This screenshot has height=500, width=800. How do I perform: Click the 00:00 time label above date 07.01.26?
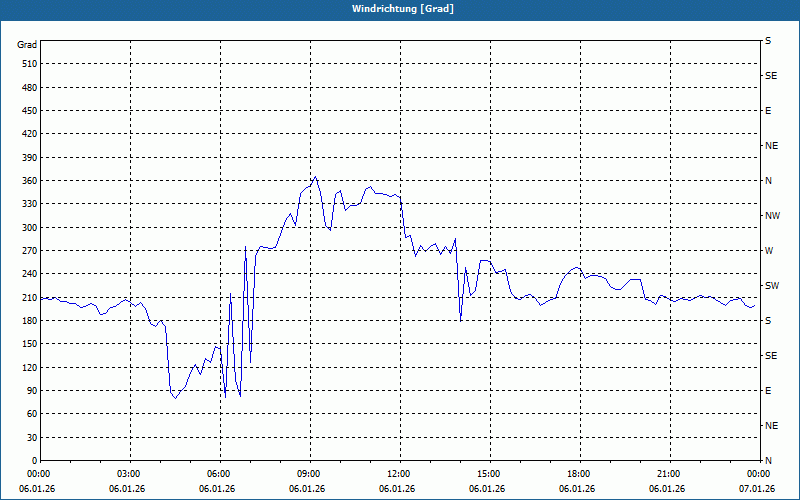pyautogui.click(x=760, y=474)
